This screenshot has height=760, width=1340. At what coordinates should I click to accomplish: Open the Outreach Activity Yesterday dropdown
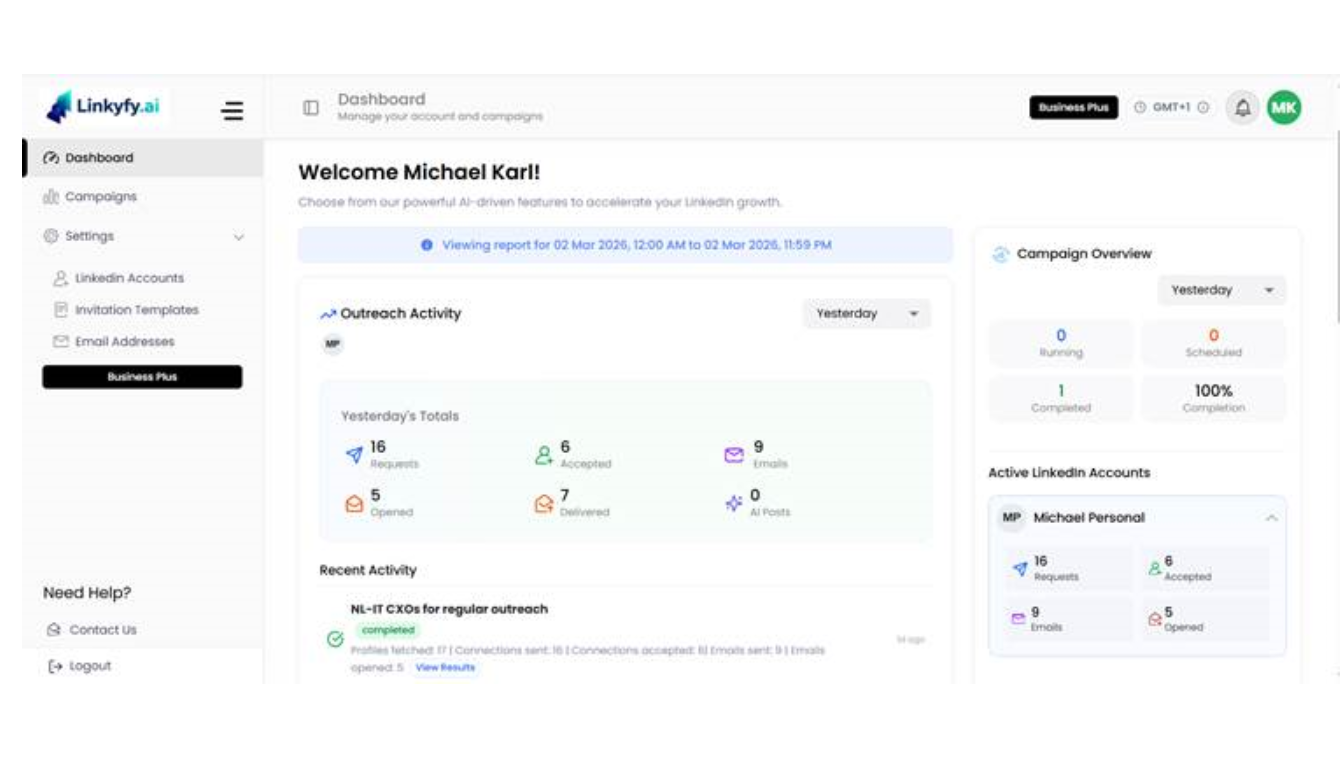tap(866, 314)
